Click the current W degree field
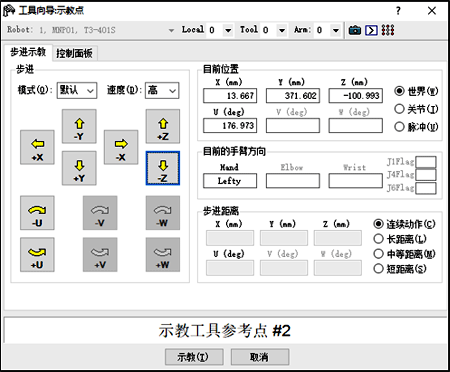This screenshot has width=450, height=372. click(356, 126)
